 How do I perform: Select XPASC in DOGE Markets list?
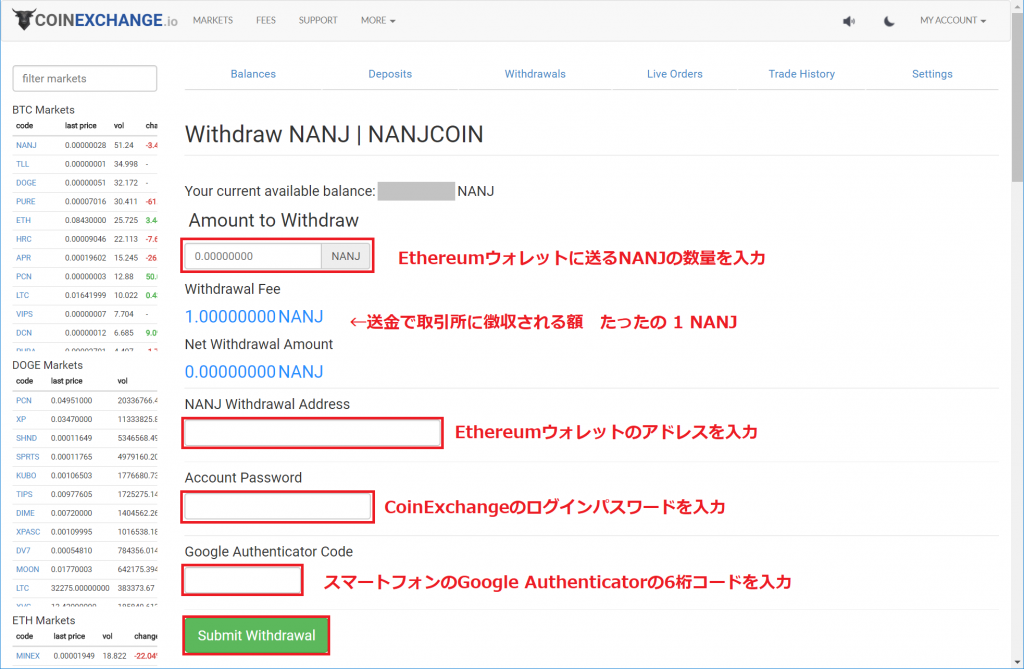click(x=28, y=532)
